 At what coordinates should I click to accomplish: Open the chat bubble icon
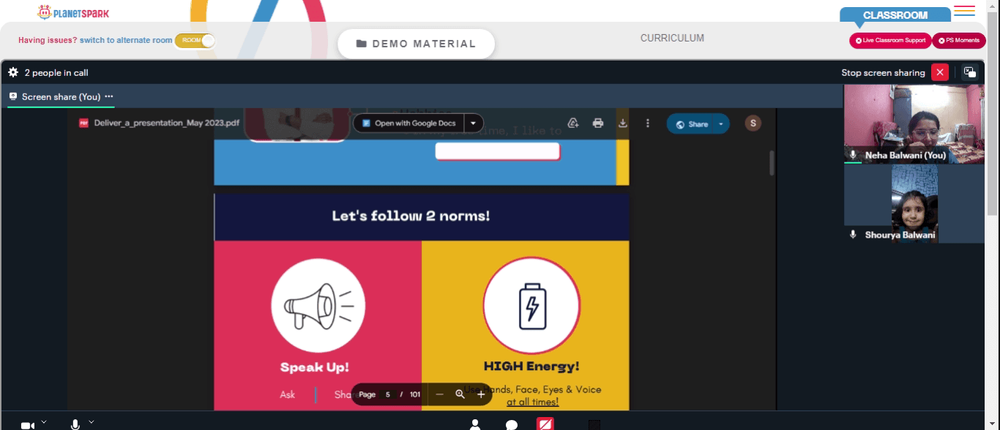[x=511, y=425]
